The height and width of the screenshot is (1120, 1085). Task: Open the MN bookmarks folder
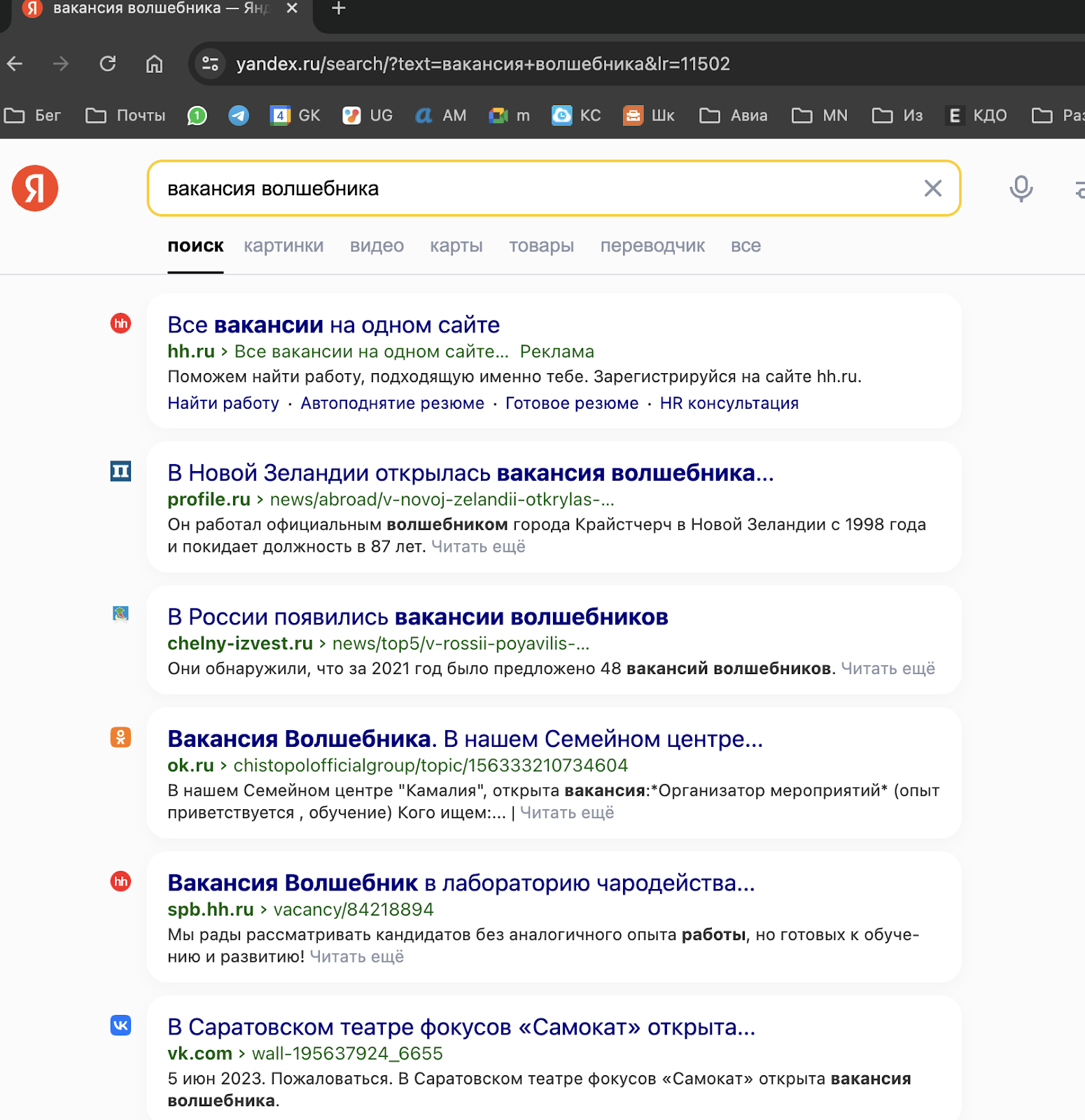coord(820,115)
